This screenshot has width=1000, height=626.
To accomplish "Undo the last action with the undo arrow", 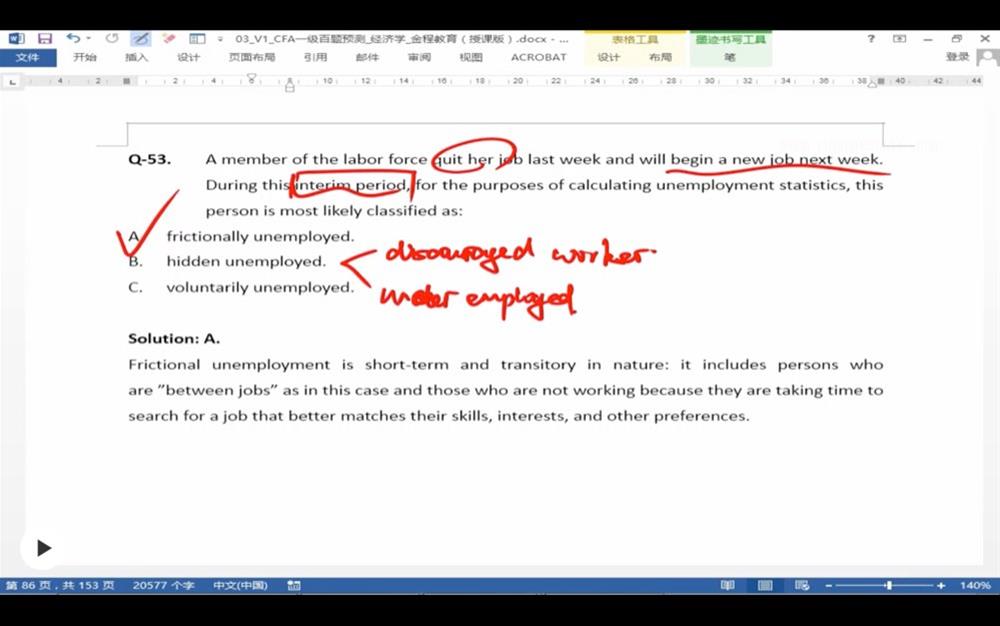I will tap(73, 39).
